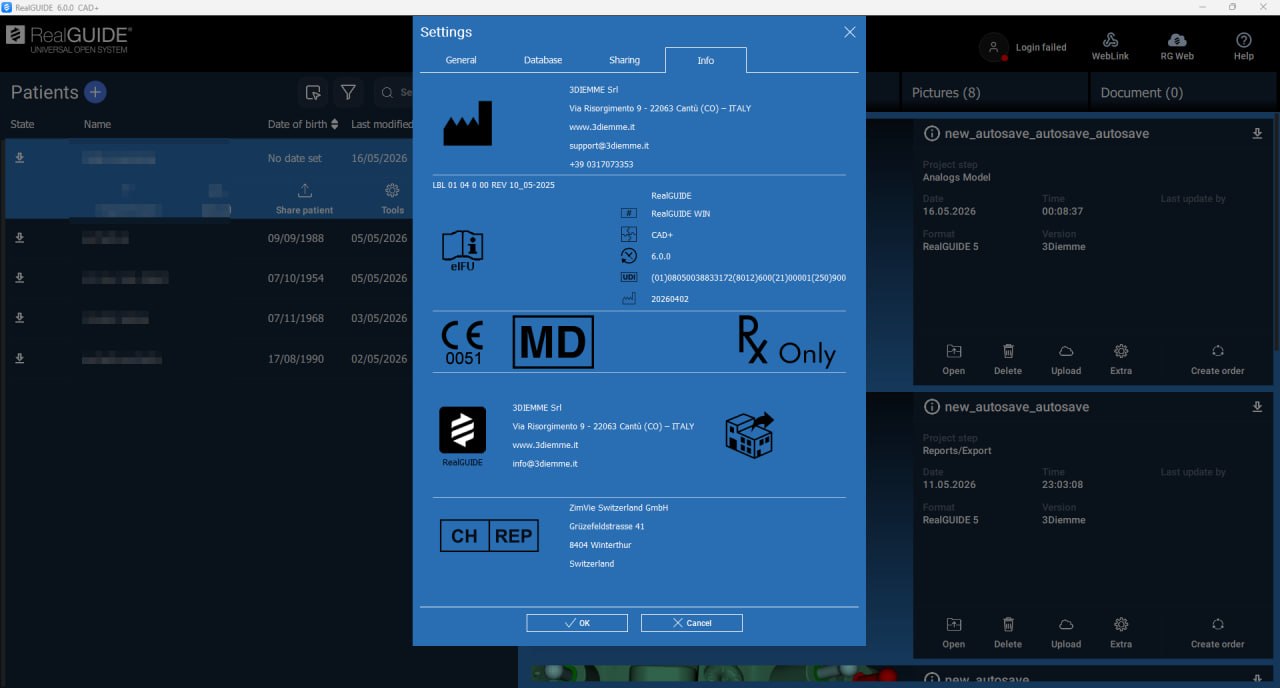Image resolution: width=1280 pixels, height=688 pixels.
Task: Click the Login failed user avatar
Action: (x=993, y=47)
